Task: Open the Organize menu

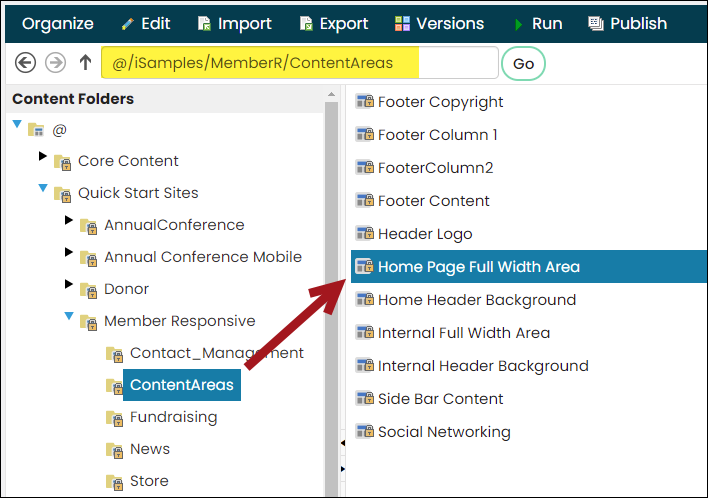Action: 58,23
